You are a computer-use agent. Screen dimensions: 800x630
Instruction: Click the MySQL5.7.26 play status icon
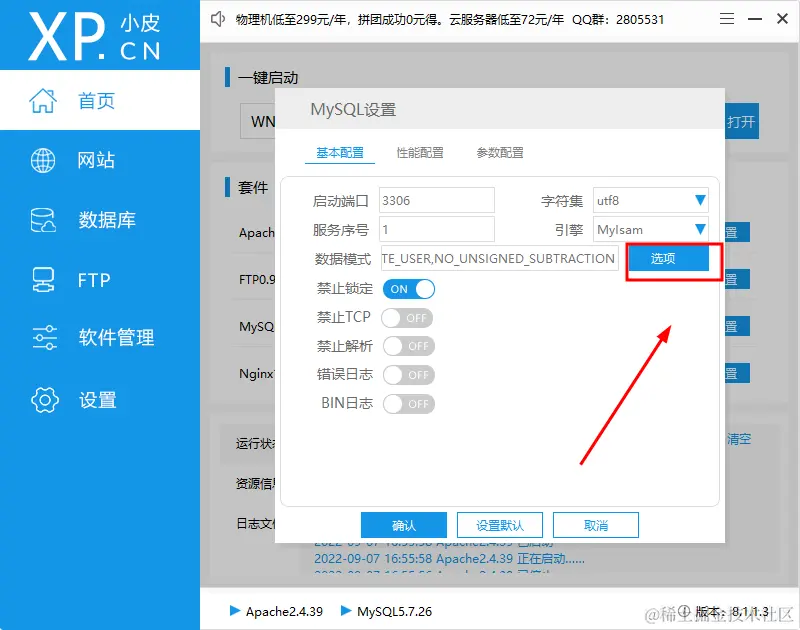346,610
